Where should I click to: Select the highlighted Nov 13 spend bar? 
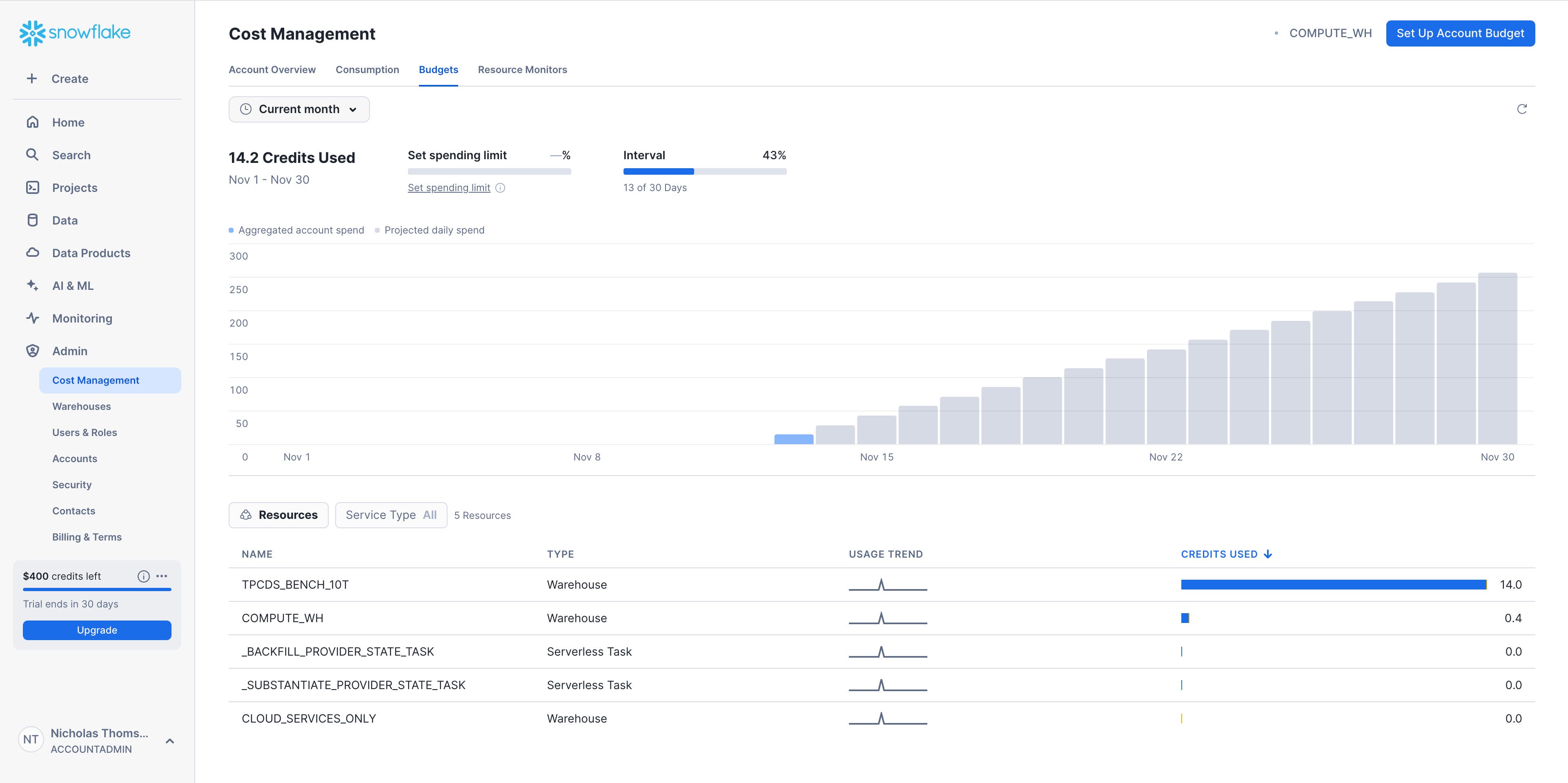coord(794,439)
